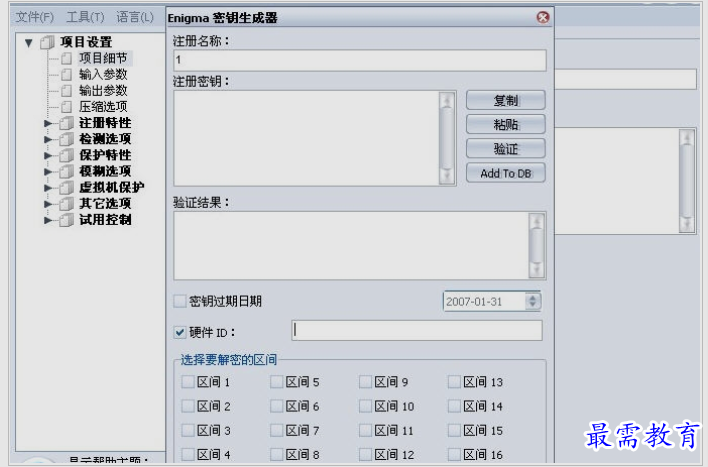This screenshot has width=708, height=467.
Task: Click inside the 注册密钥 text area
Action: point(306,138)
